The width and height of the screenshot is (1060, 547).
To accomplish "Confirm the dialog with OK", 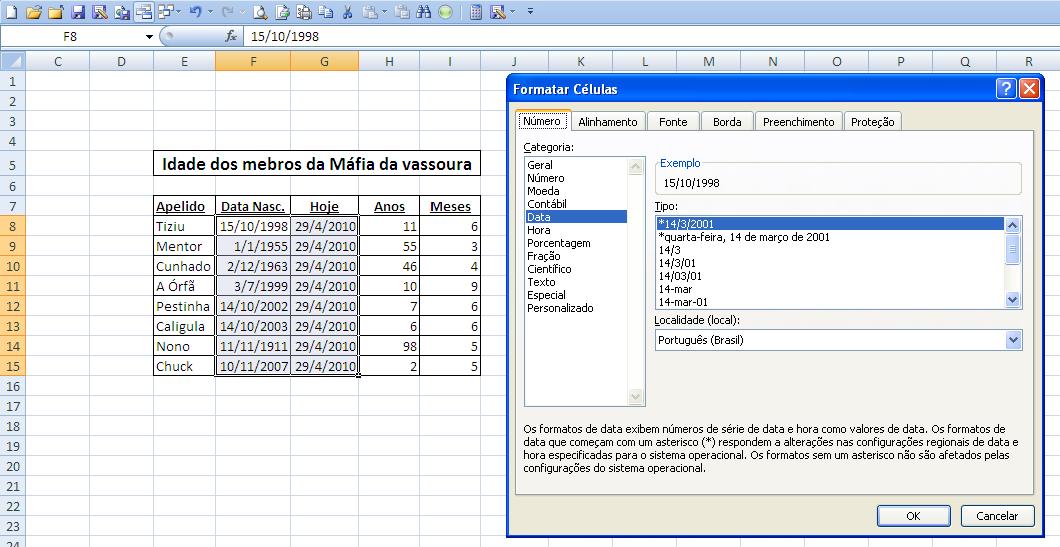I will pos(913,516).
